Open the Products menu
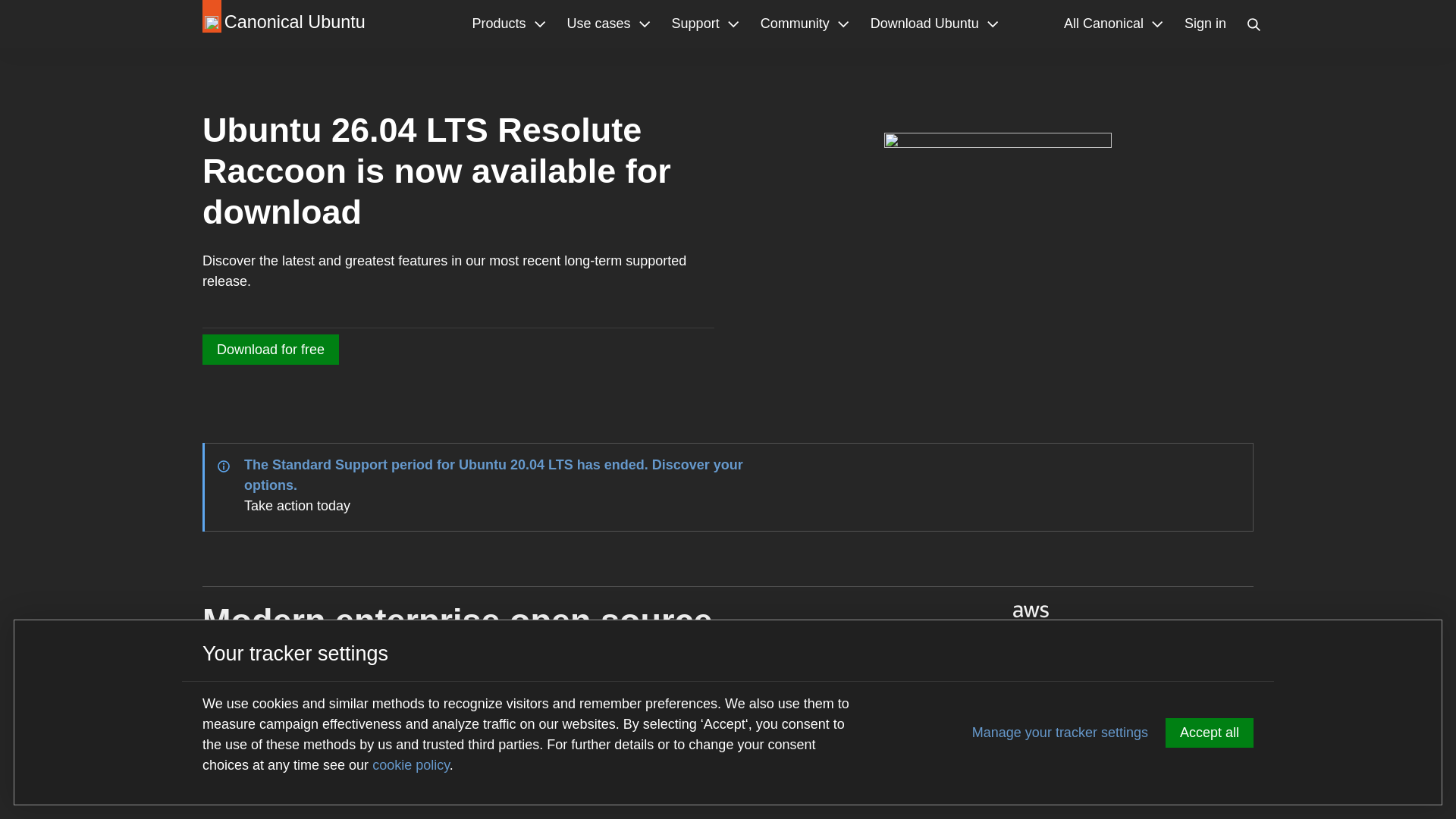Image resolution: width=1456 pixels, height=819 pixels. pyautogui.click(x=509, y=24)
